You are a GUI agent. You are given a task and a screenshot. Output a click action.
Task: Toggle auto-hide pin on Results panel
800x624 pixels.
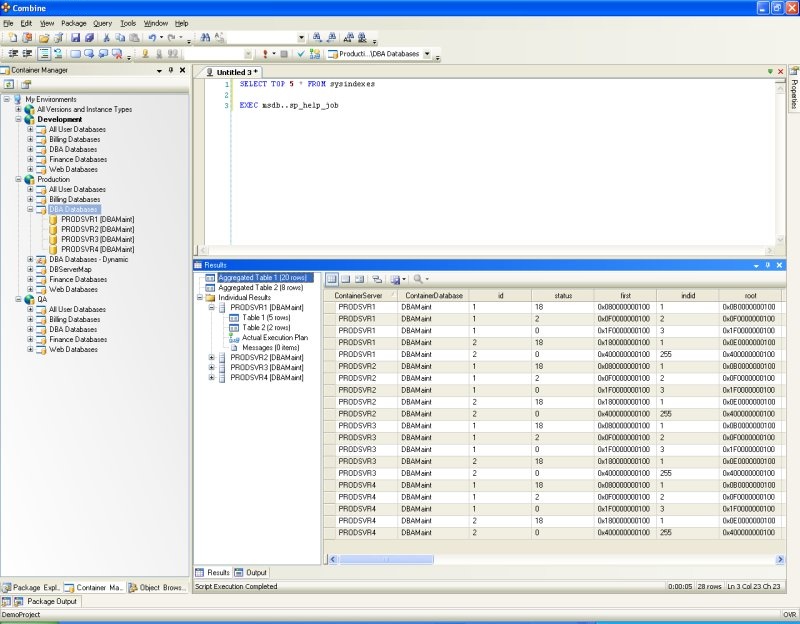769,265
